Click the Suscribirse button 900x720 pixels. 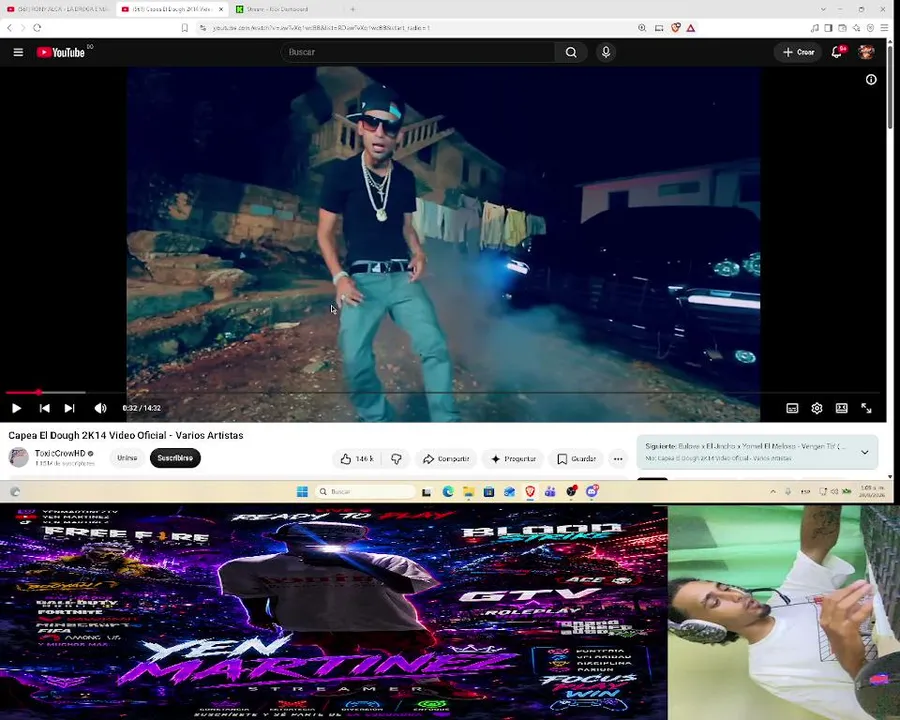coord(175,458)
